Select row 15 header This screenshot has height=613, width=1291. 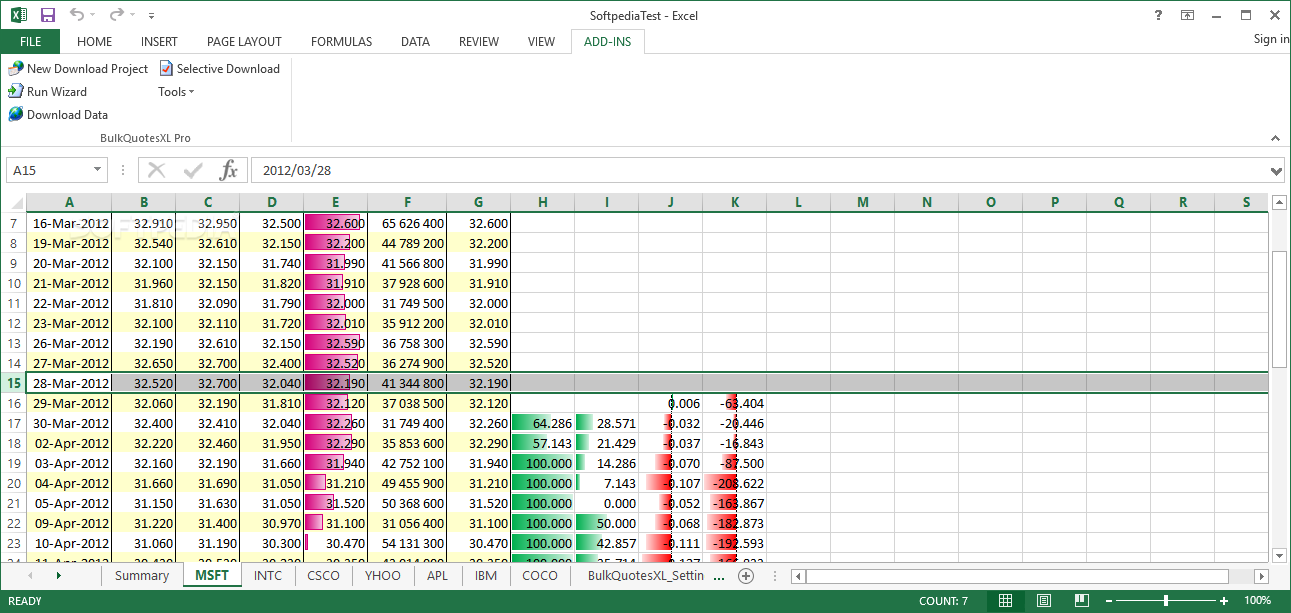tap(14, 383)
